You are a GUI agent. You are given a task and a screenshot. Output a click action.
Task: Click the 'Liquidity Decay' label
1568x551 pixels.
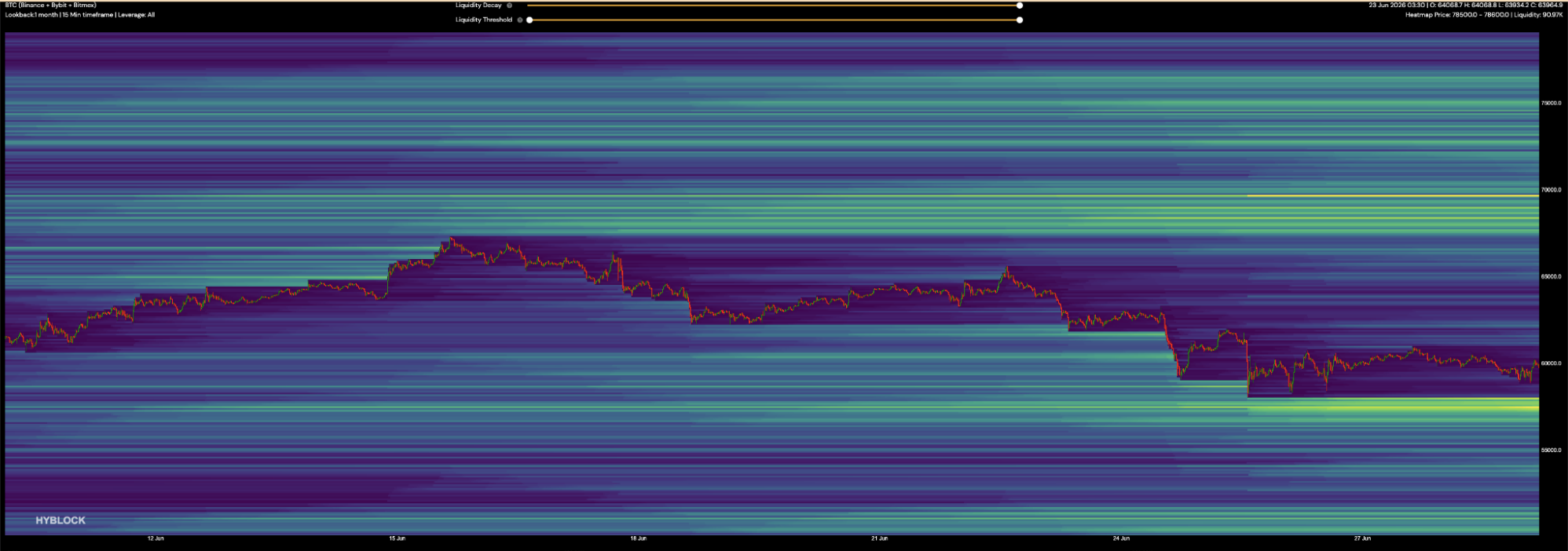[x=478, y=5]
